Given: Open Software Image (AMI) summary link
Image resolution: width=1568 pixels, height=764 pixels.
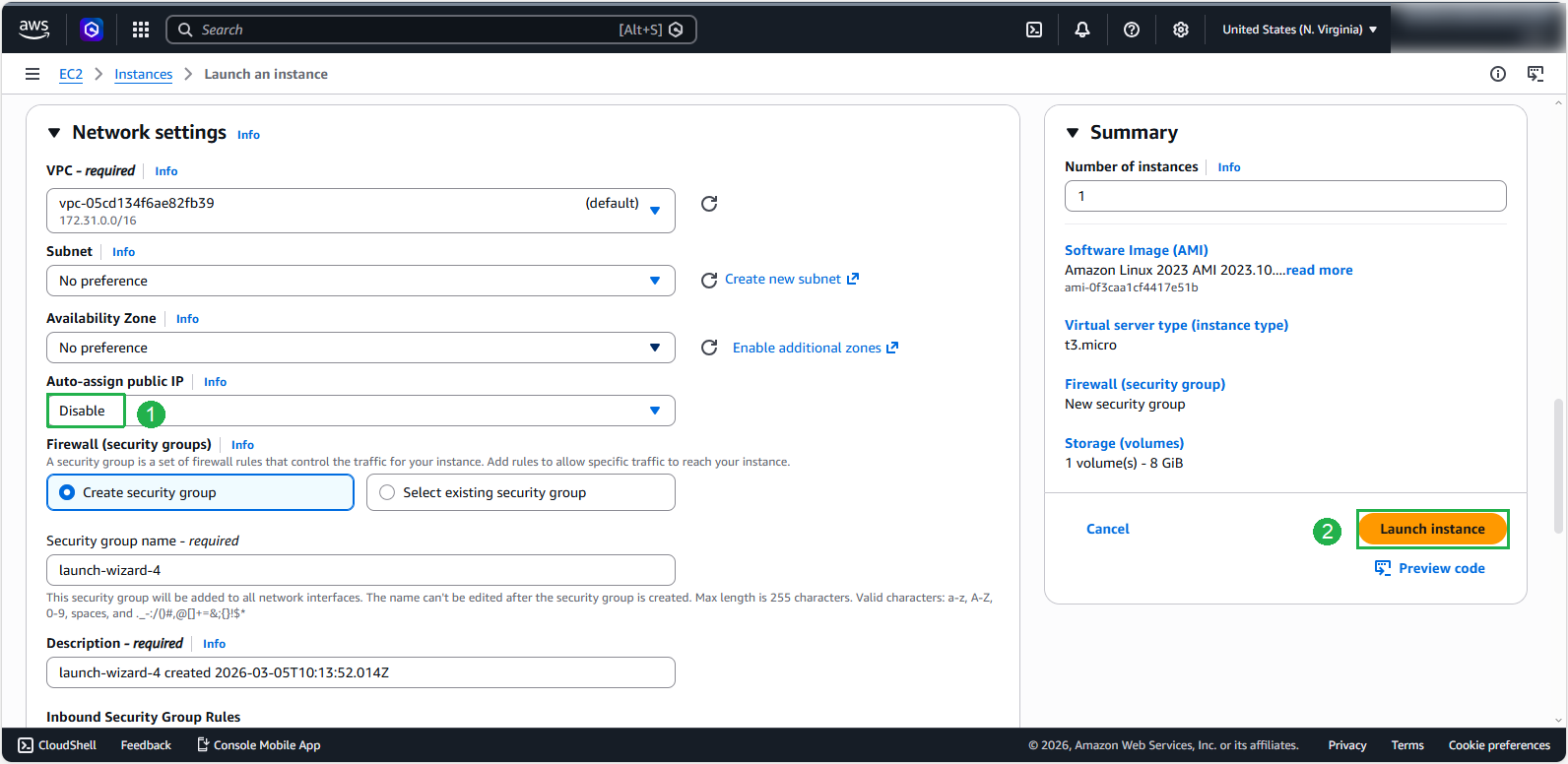Looking at the screenshot, I should [x=1137, y=250].
